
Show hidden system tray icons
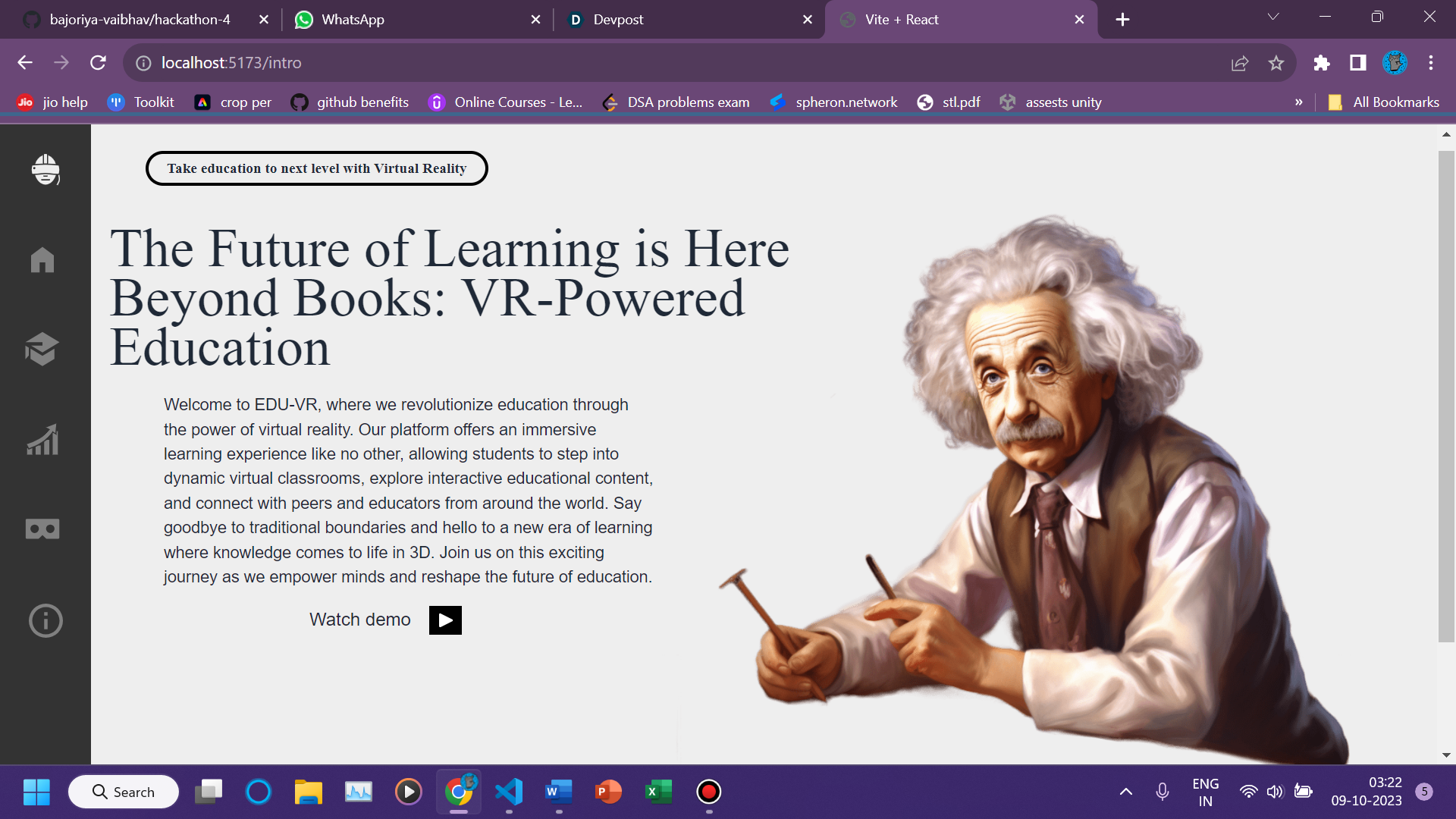point(1126,792)
